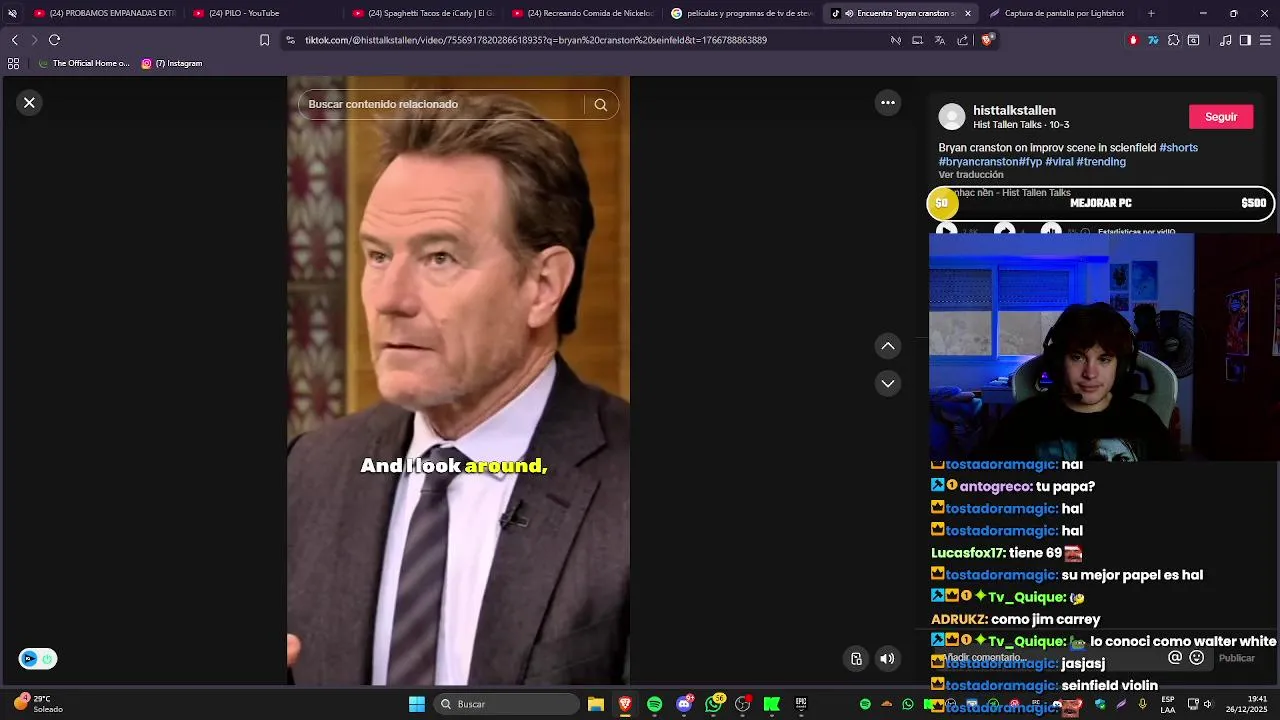Switch to PILO - YouTube tab

[x=262, y=13]
